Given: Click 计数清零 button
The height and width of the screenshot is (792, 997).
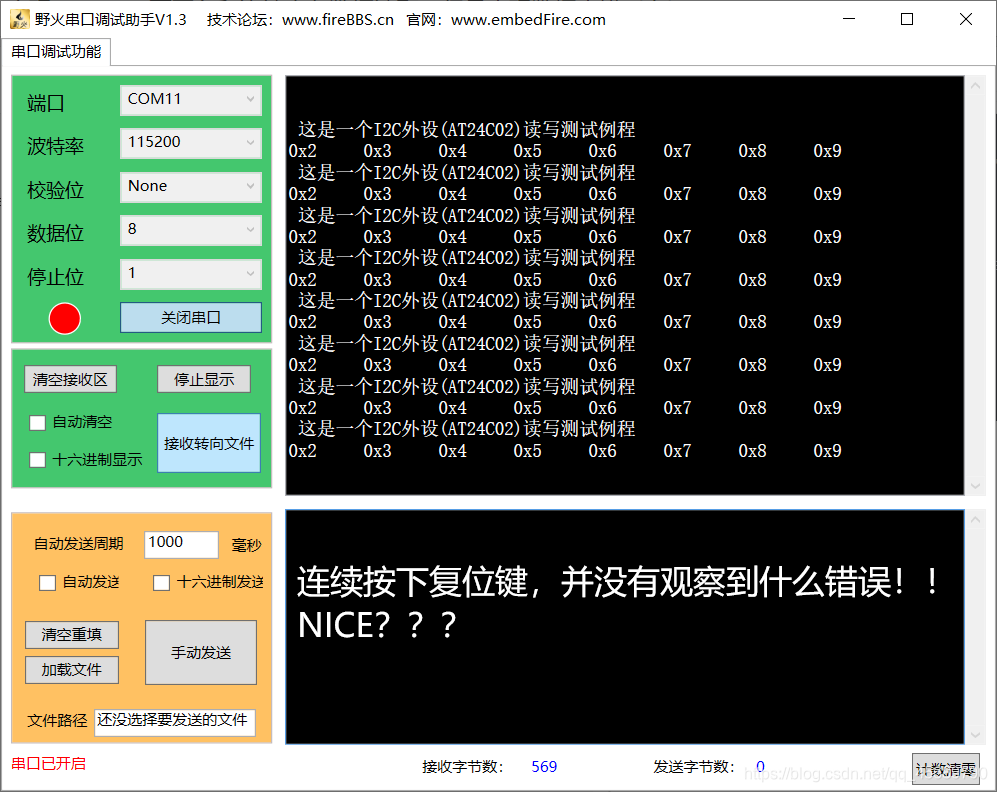Looking at the screenshot, I should [x=945, y=768].
